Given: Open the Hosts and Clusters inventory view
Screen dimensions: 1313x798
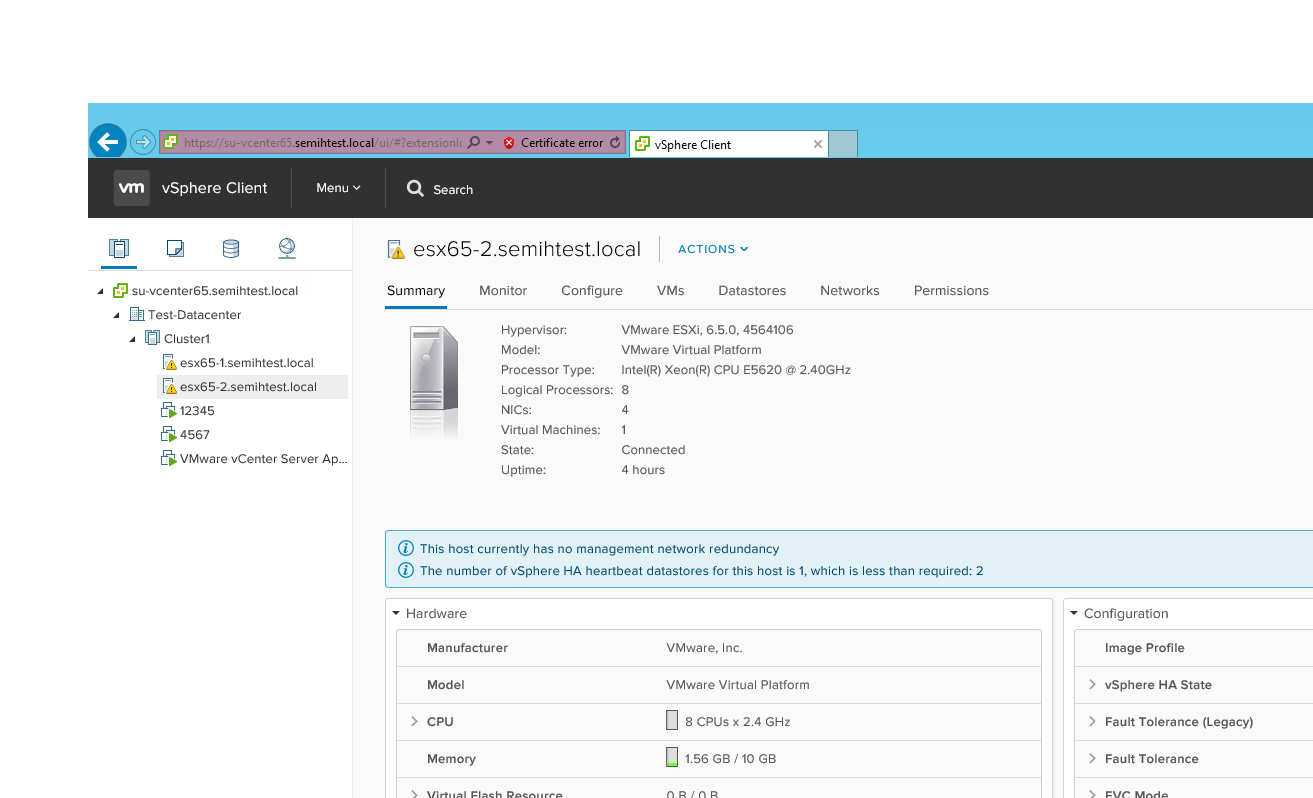Looking at the screenshot, I should 119,248.
